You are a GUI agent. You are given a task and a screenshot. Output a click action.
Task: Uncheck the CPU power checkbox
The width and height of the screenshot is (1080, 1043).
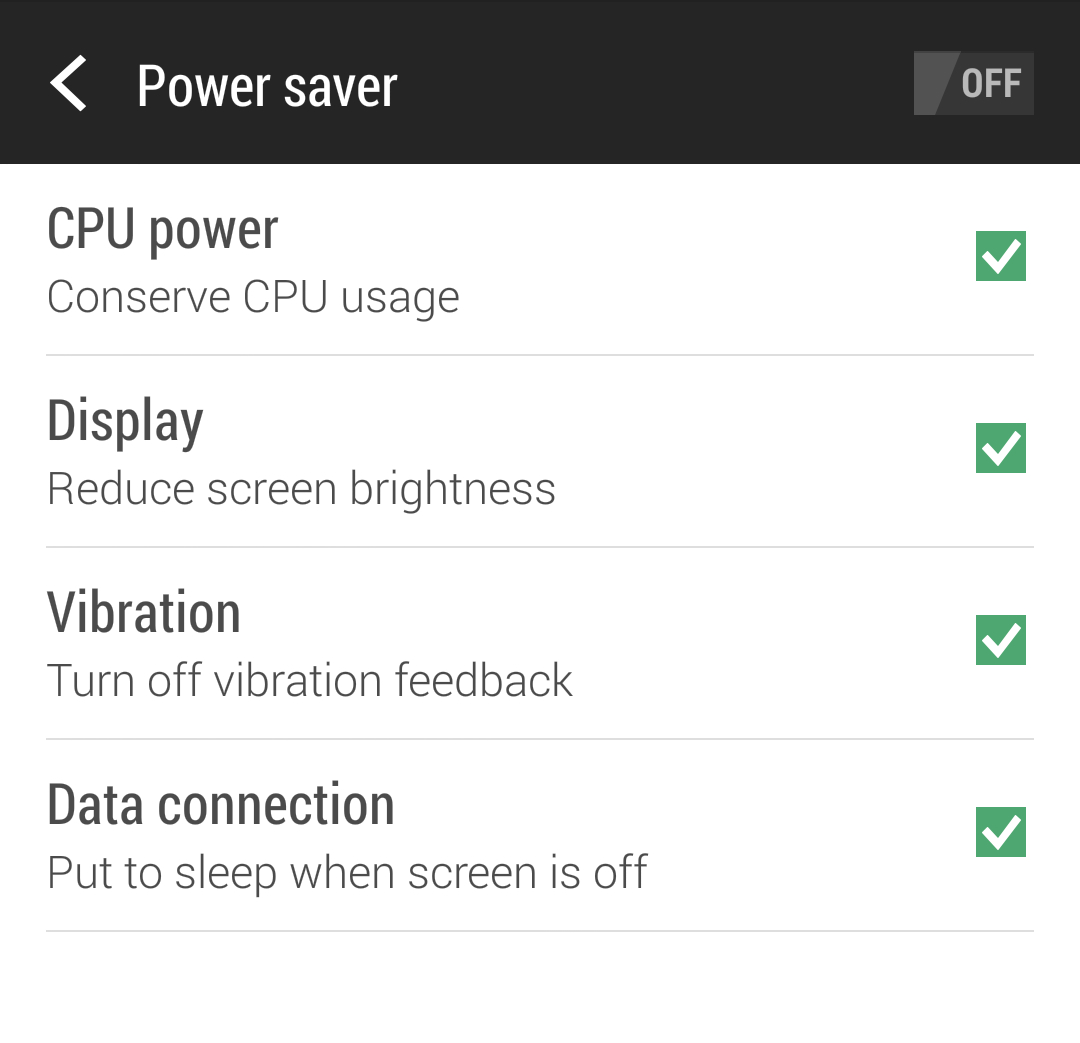1000,257
